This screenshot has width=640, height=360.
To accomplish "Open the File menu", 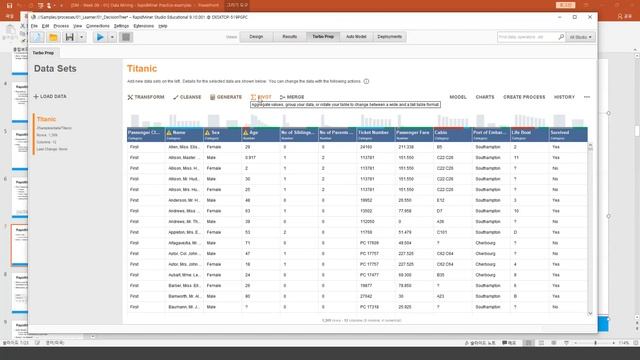I will click(34, 26).
